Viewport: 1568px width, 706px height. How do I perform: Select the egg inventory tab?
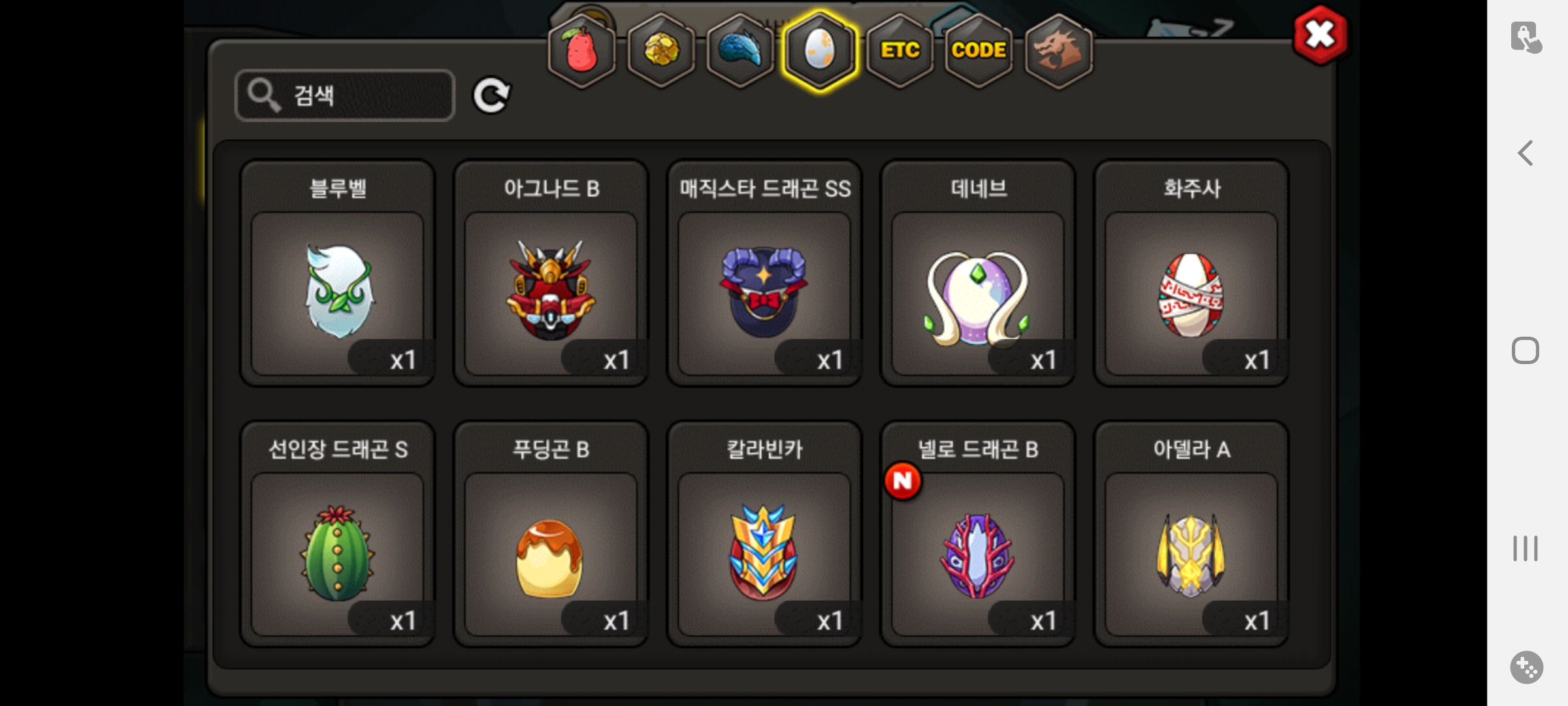(x=820, y=50)
